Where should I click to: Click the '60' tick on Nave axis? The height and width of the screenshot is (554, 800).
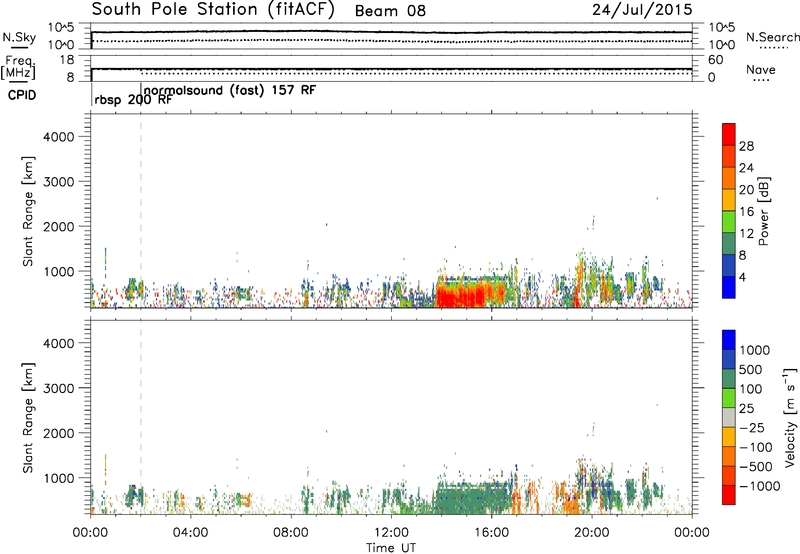pos(715,60)
